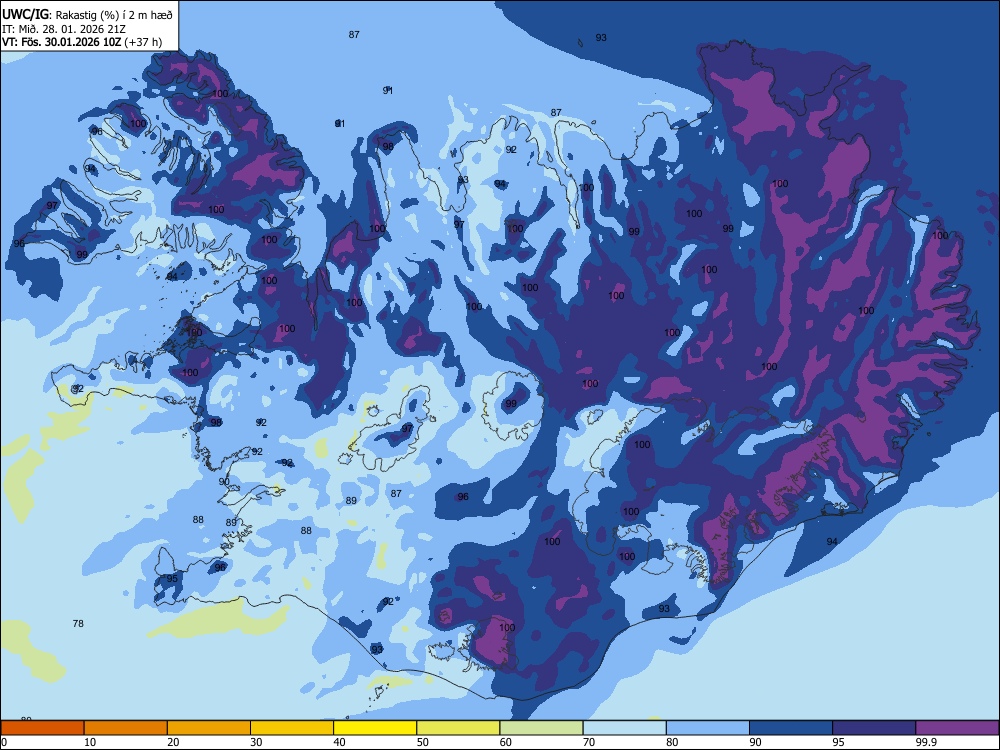Click the '78' humidity value over the ocean
Viewport: 1000px width, 750px height.
[78, 623]
